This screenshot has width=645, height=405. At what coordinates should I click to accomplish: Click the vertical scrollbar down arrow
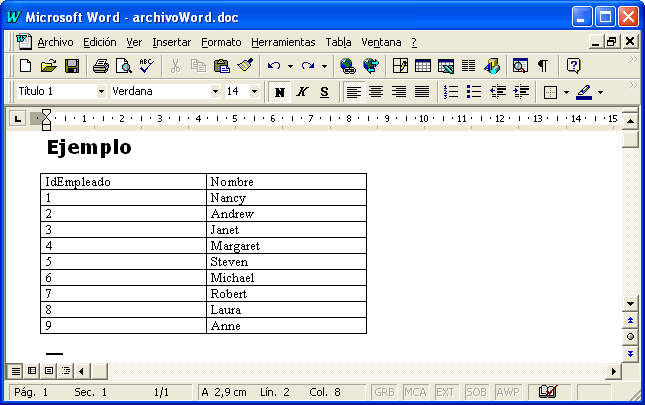click(x=630, y=303)
